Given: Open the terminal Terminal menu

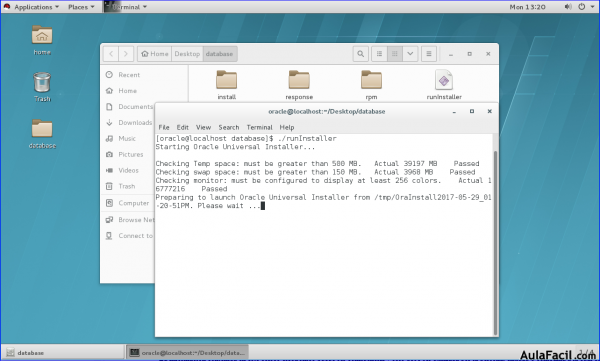Looking at the screenshot, I should coord(259,127).
